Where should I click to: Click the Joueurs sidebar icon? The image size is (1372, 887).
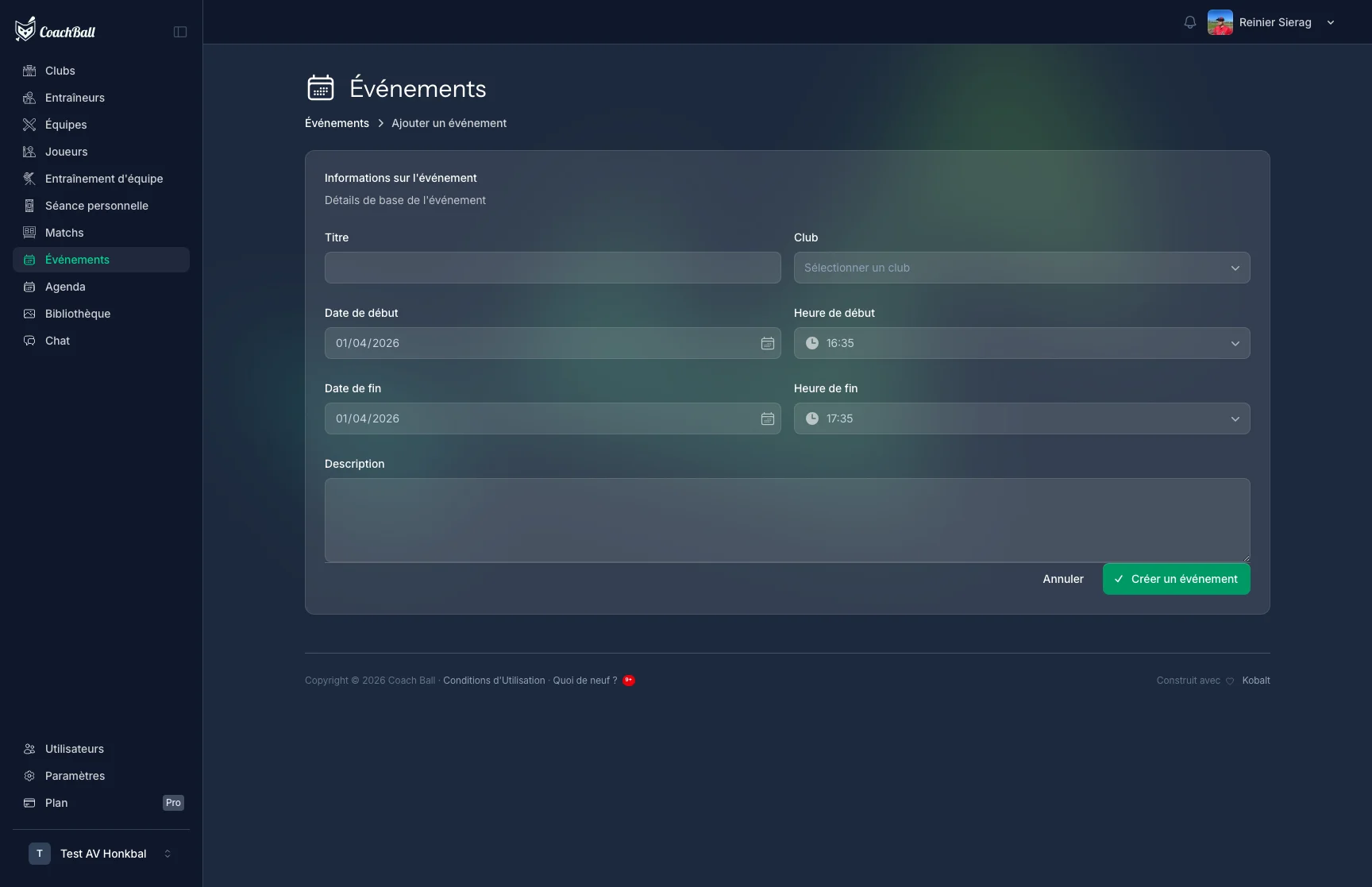[29, 152]
